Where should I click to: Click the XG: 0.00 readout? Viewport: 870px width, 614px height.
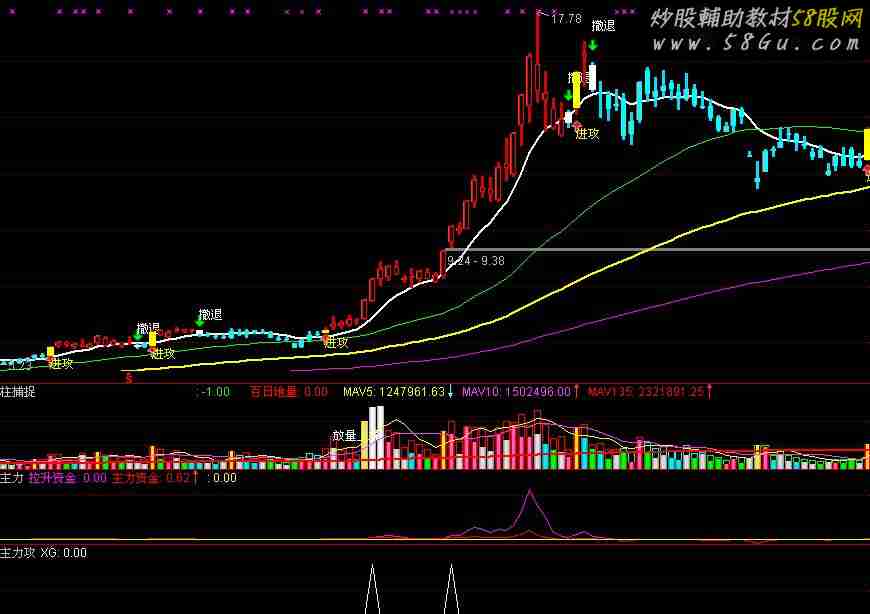pyautogui.click(x=63, y=552)
